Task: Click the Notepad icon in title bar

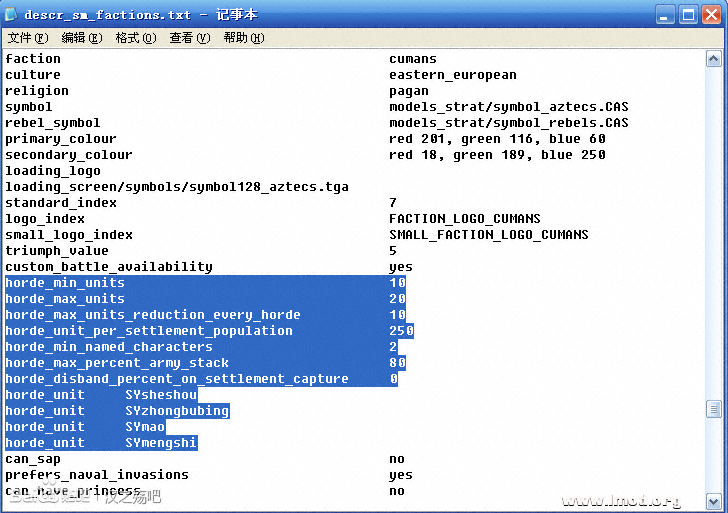Action: coord(12,14)
